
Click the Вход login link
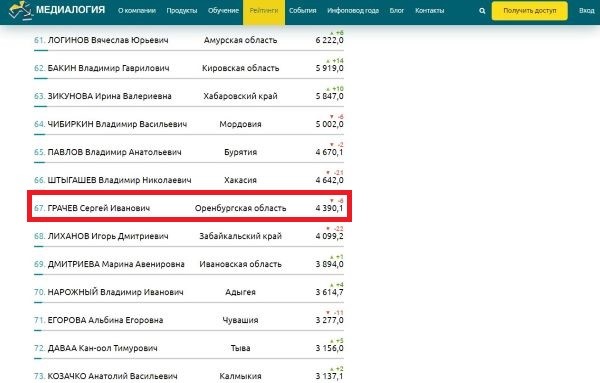[587, 11]
